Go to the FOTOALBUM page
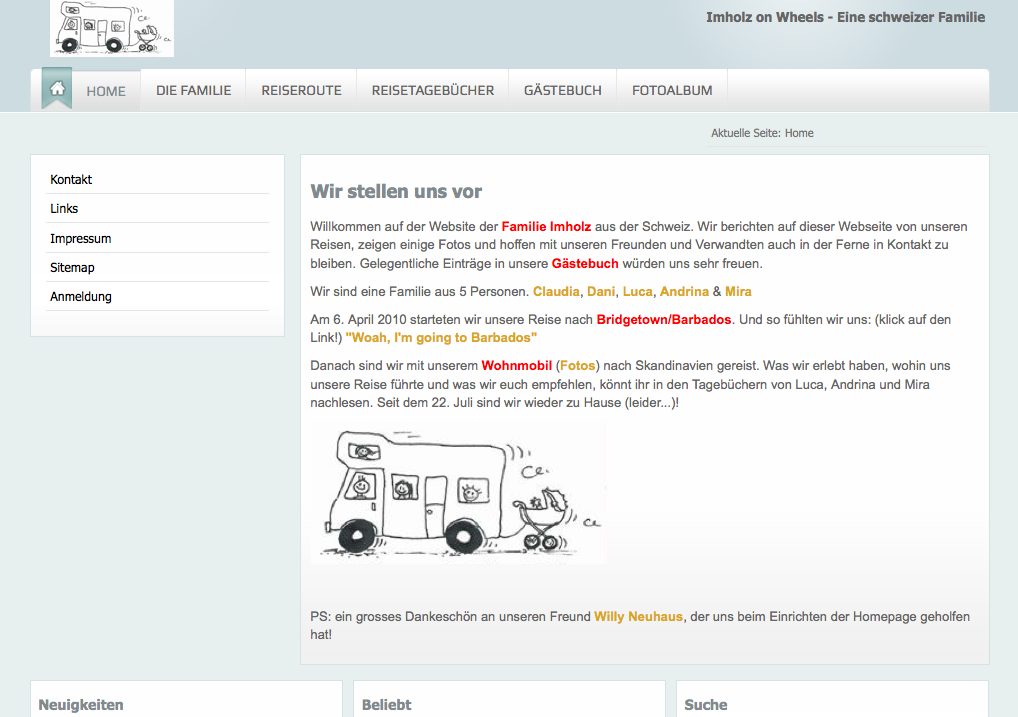This screenshot has width=1018, height=717. 671,90
